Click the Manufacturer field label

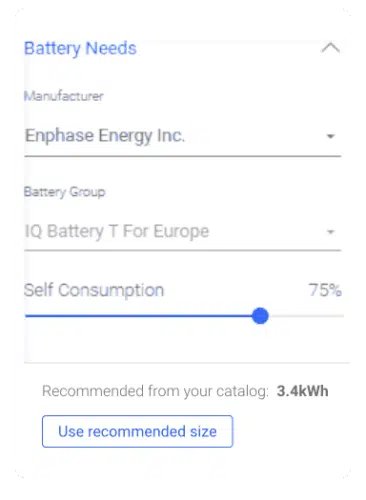[x=64, y=96]
